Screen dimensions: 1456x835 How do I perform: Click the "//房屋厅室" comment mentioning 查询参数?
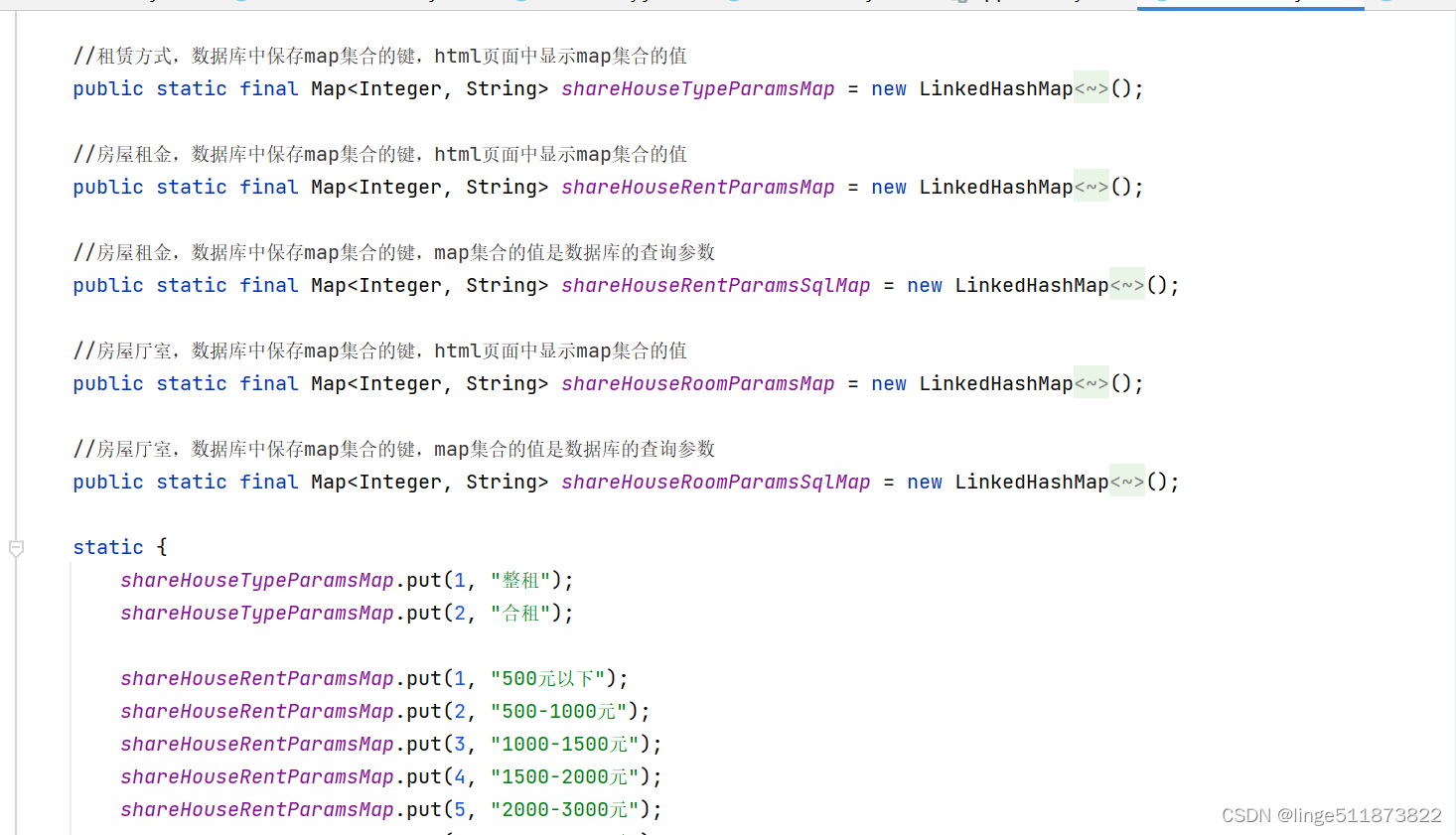(394, 450)
